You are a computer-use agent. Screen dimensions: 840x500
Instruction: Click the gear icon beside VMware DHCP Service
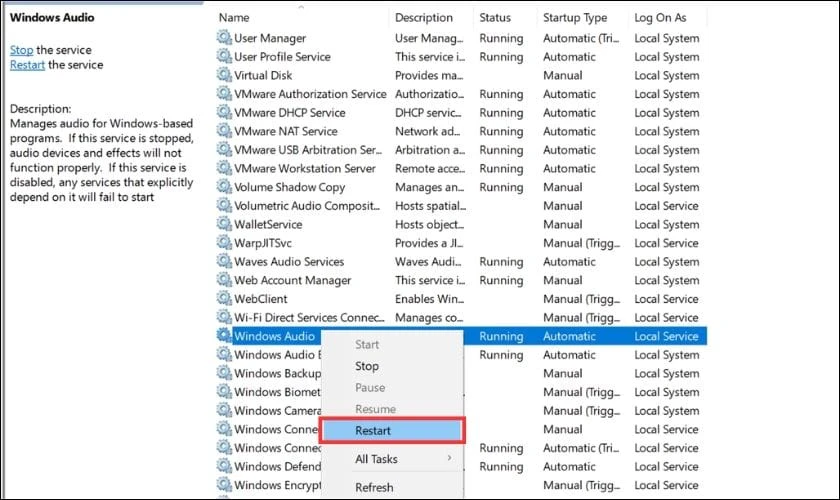click(224, 112)
